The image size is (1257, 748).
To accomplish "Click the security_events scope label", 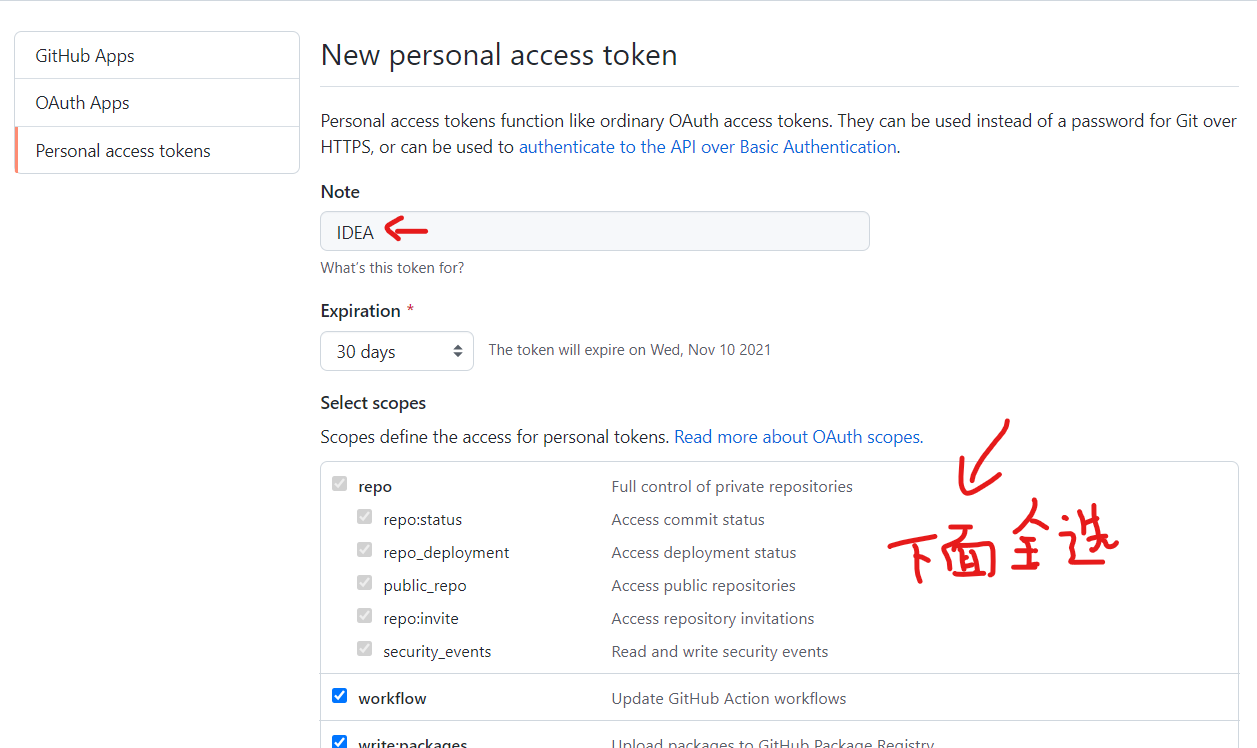I will (x=437, y=652).
